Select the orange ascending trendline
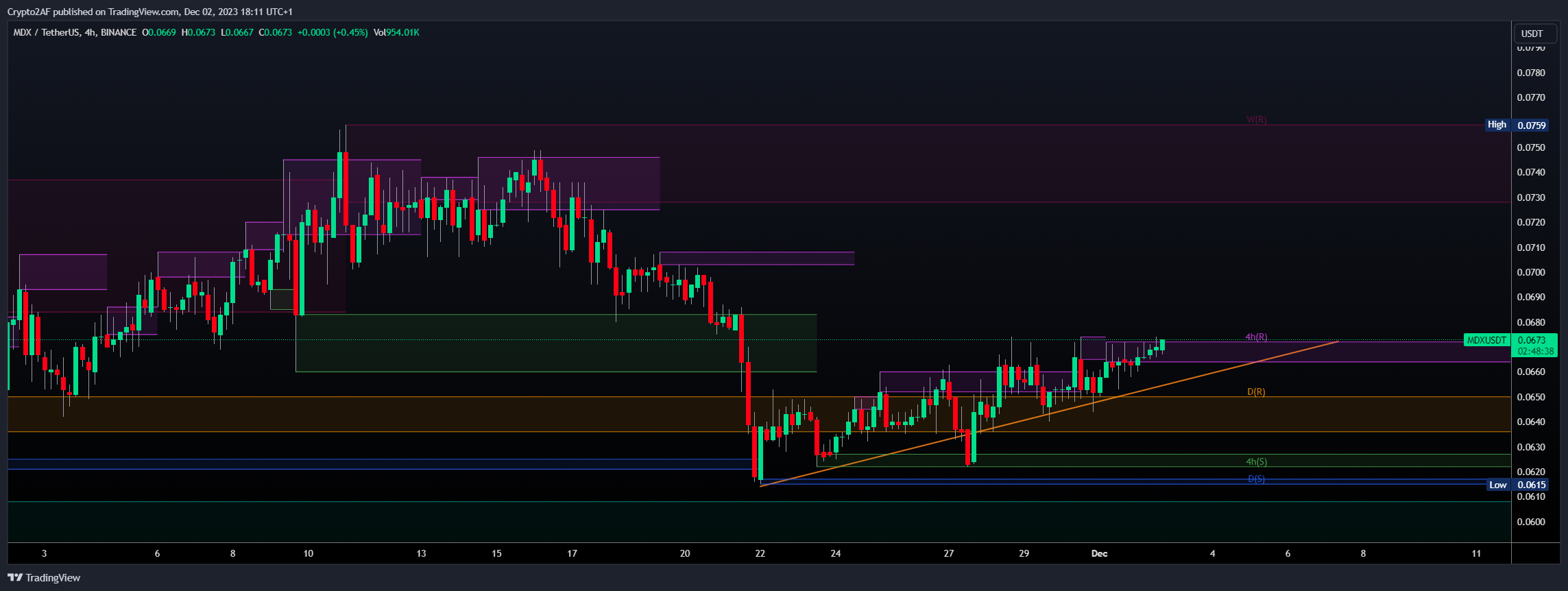The image size is (1568, 591). (x=1049, y=413)
